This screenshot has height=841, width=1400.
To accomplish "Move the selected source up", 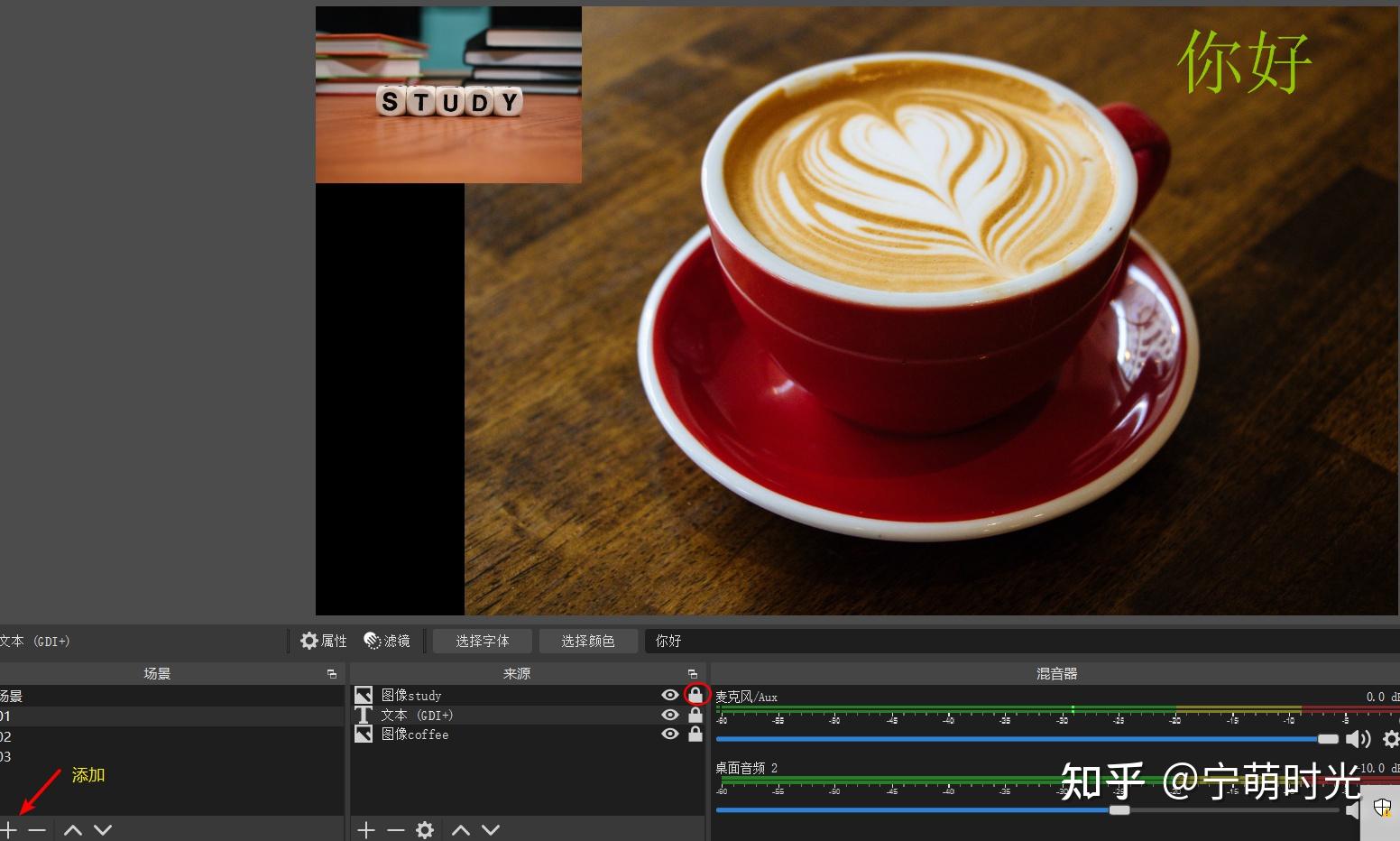I will (x=460, y=829).
